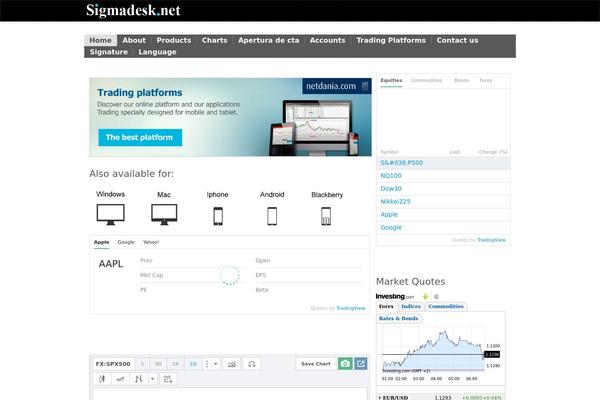Switch to Indices tab in Investing widget
Image resolution: width=600 pixels, height=400 pixels.
click(x=411, y=307)
